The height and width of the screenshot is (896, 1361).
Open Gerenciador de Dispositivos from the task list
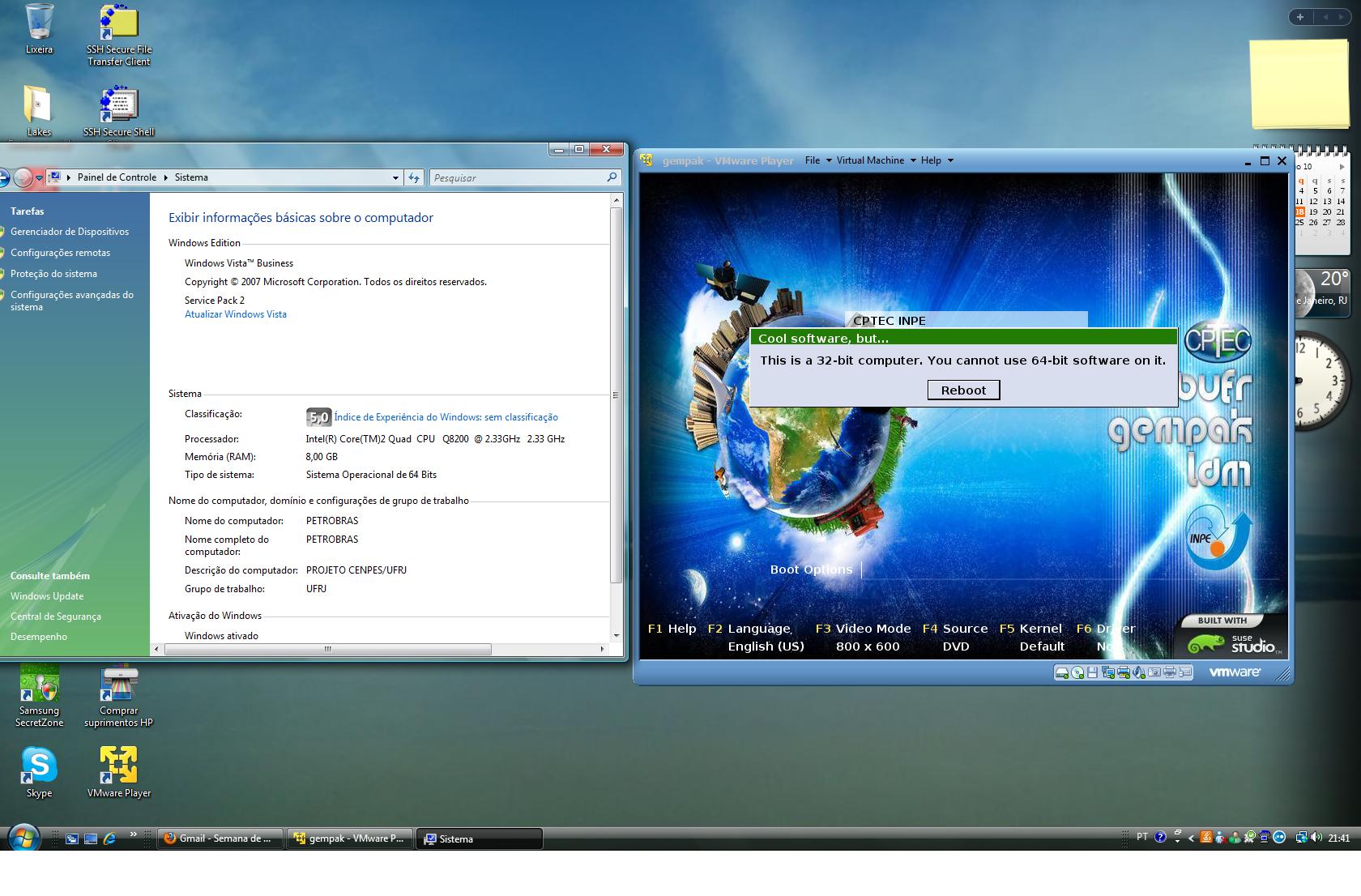pos(70,232)
